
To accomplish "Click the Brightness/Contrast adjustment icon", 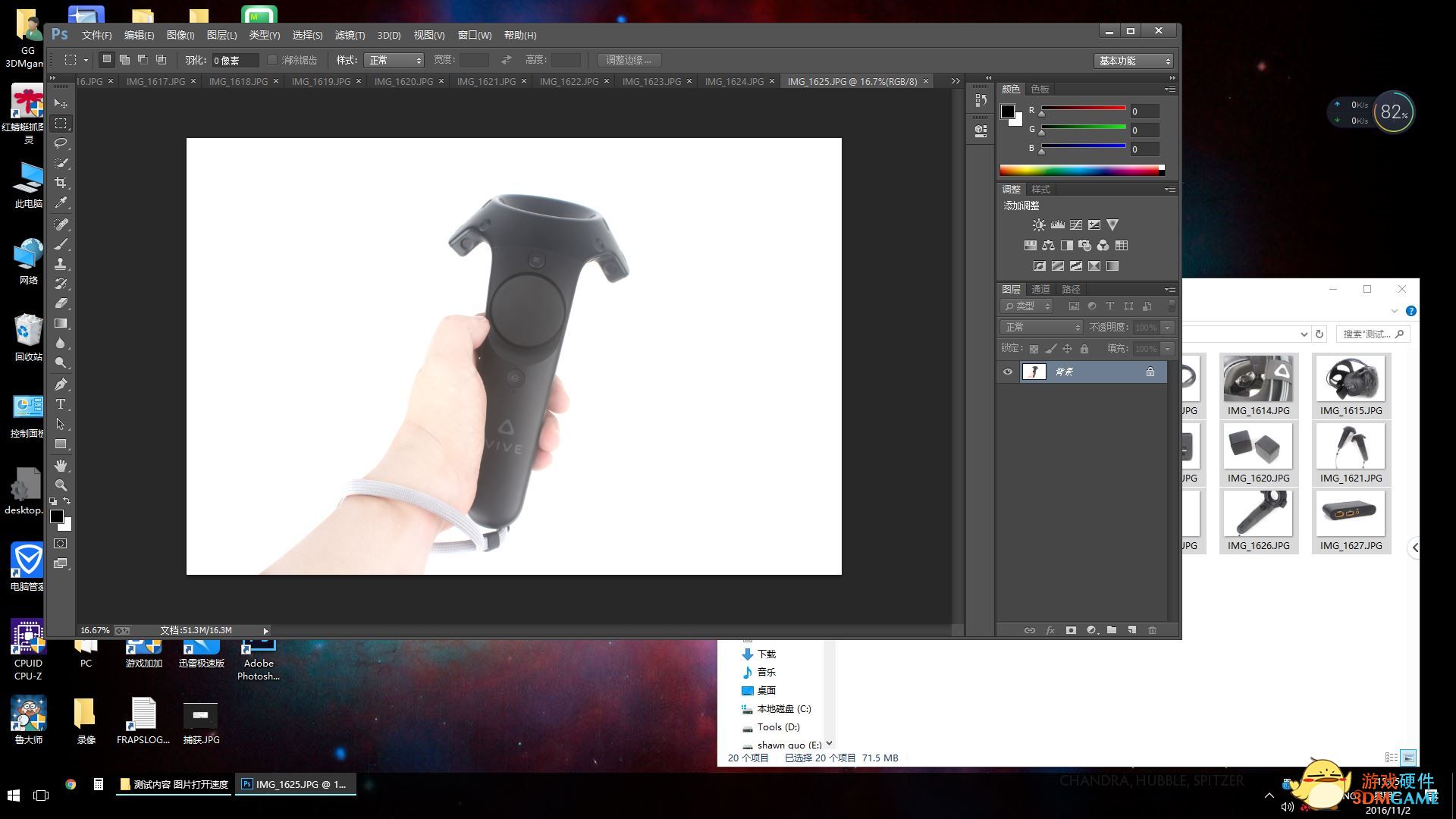I will (1039, 225).
